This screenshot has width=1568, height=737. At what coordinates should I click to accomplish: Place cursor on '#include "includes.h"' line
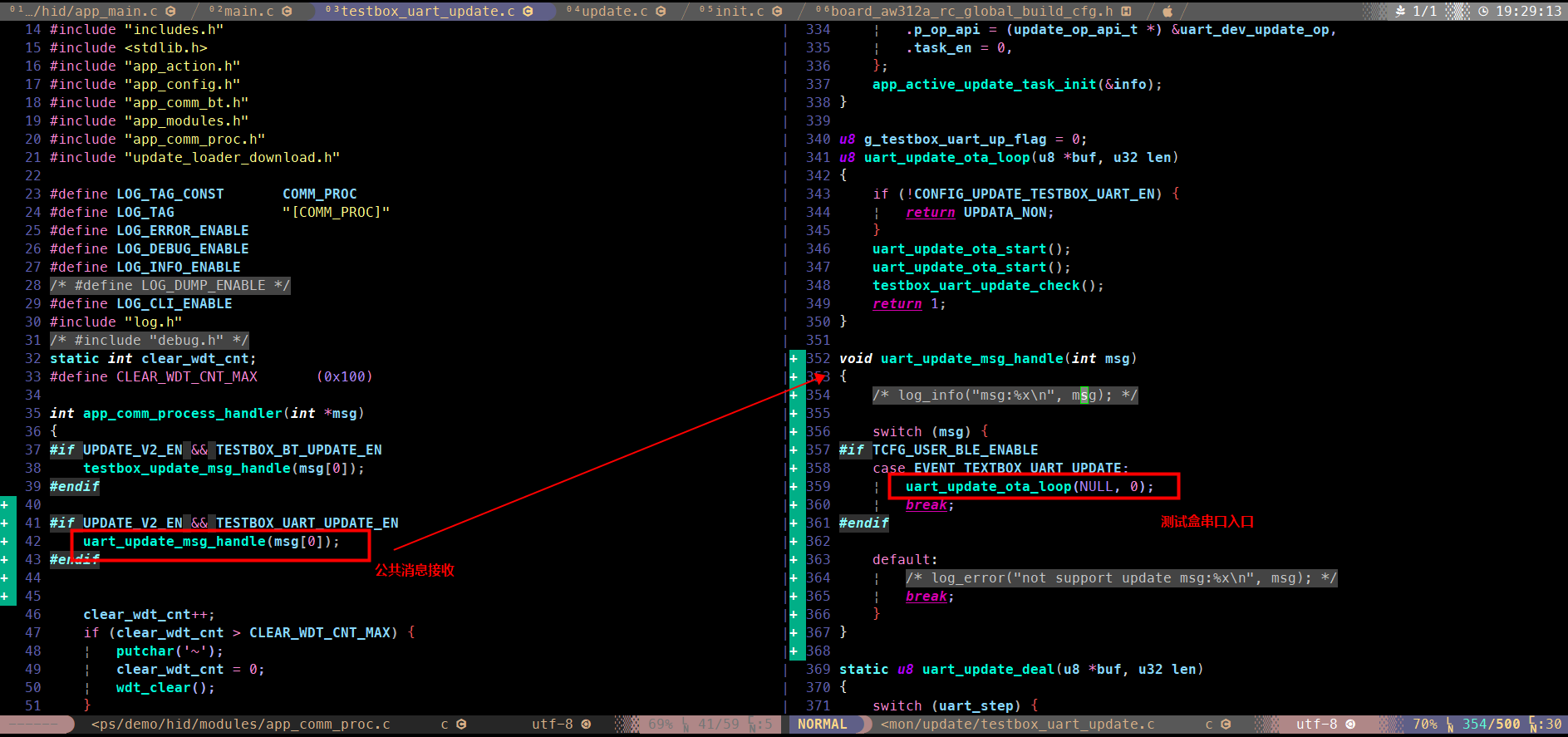[137, 30]
